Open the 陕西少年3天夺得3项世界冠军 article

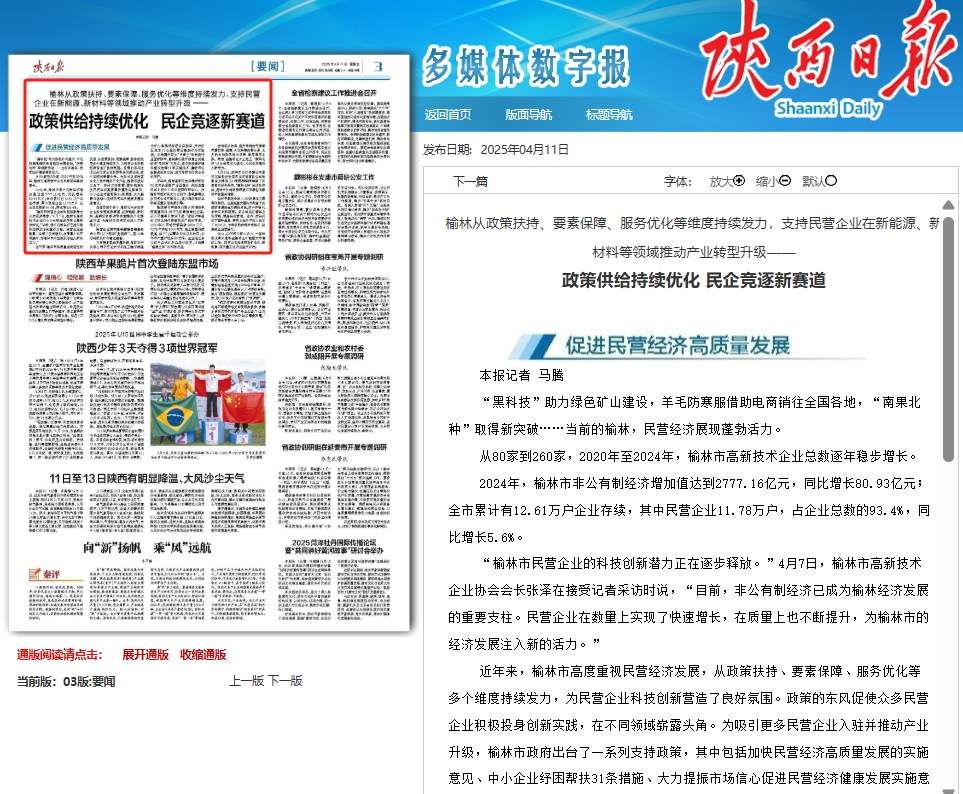tap(147, 348)
